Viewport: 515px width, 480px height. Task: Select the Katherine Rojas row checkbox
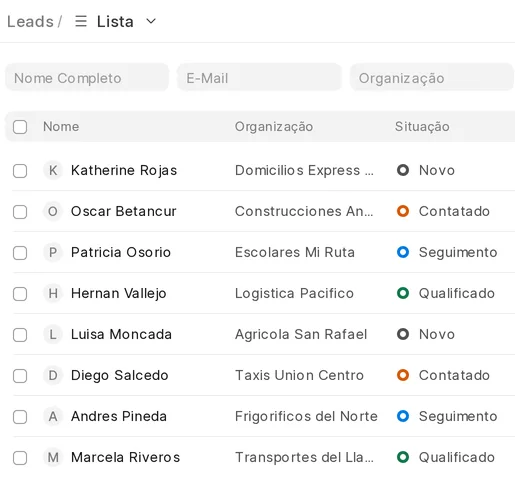[20, 171]
